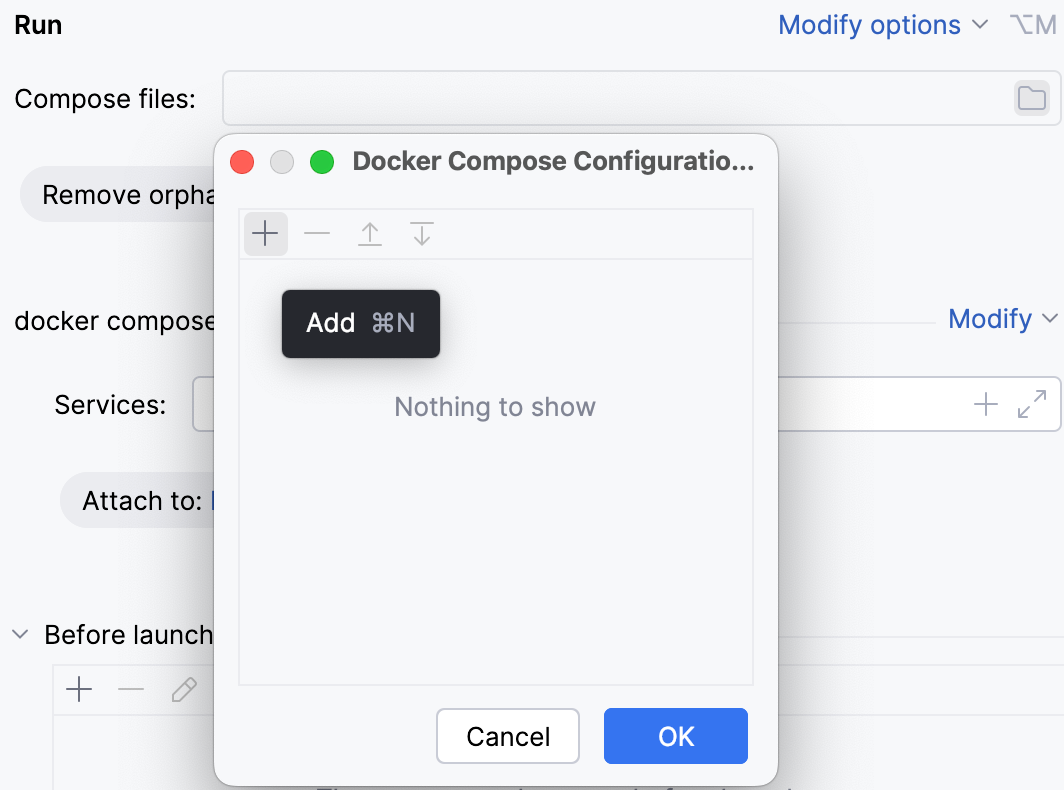
Task: Browse for compose files using the folder icon
Action: point(1031,97)
